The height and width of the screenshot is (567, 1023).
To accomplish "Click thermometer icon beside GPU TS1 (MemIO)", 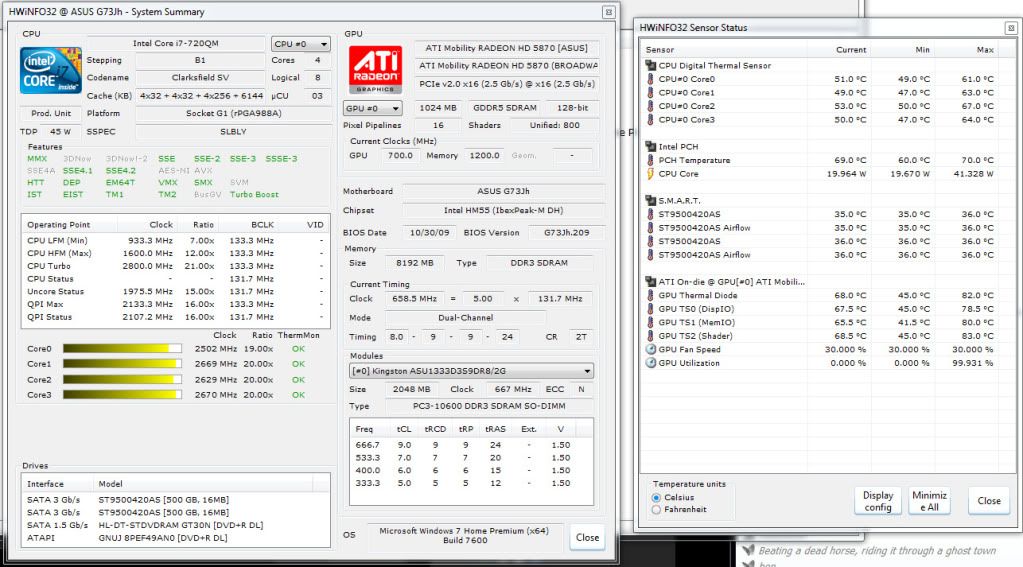I will [650, 322].
